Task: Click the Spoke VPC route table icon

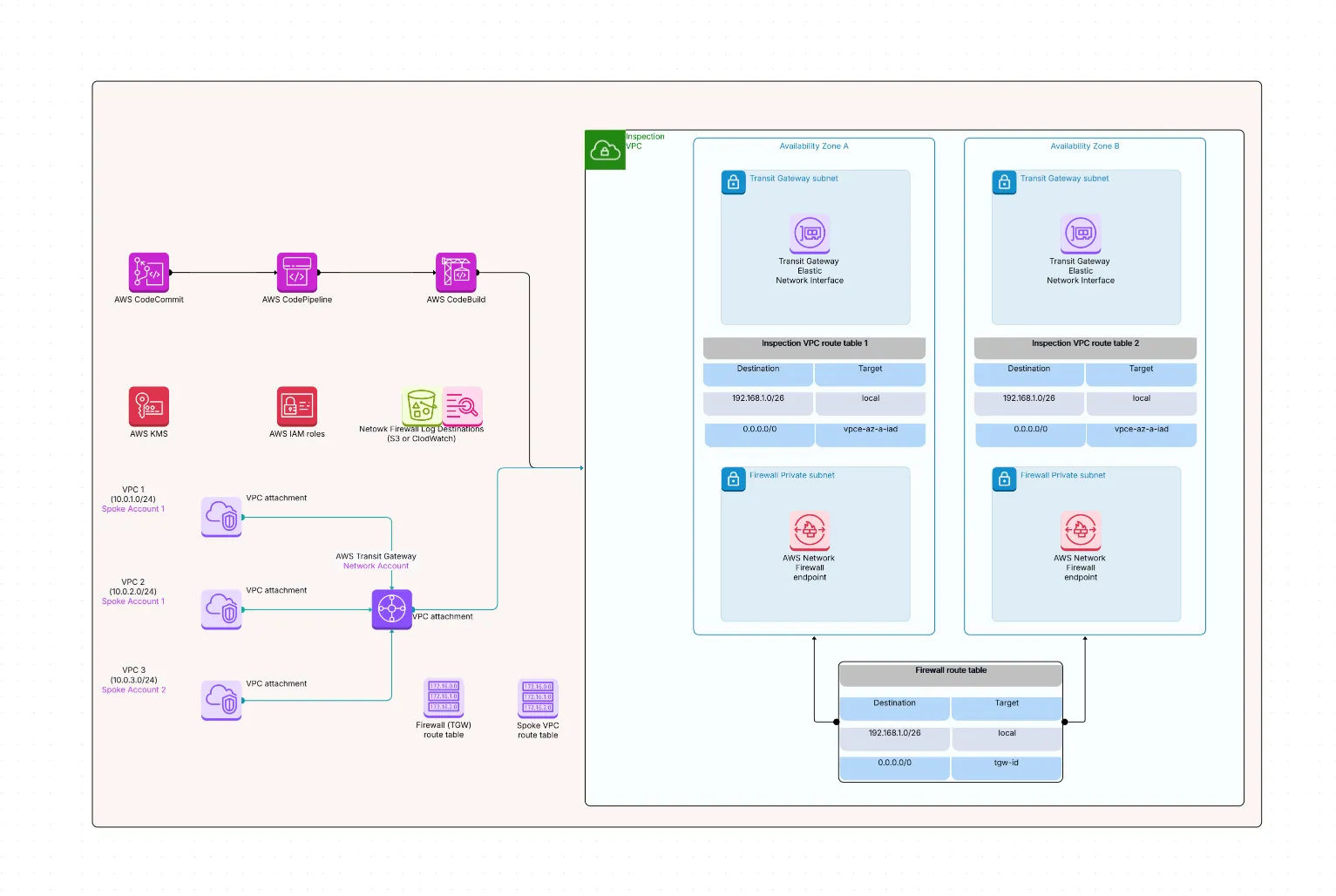Action: pyautogui.click(x=538, y=697)
